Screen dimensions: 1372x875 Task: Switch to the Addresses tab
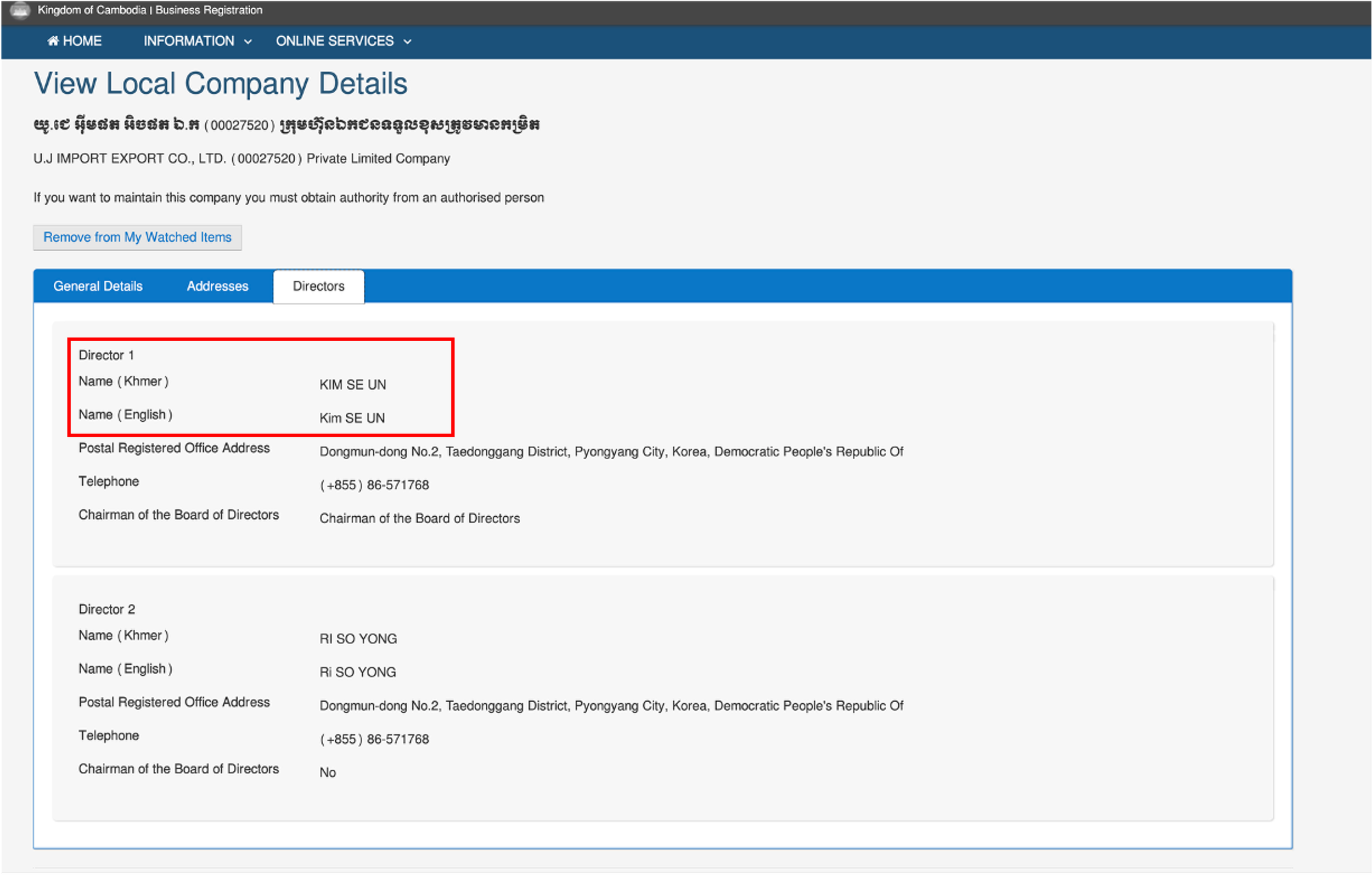point(217,286)
